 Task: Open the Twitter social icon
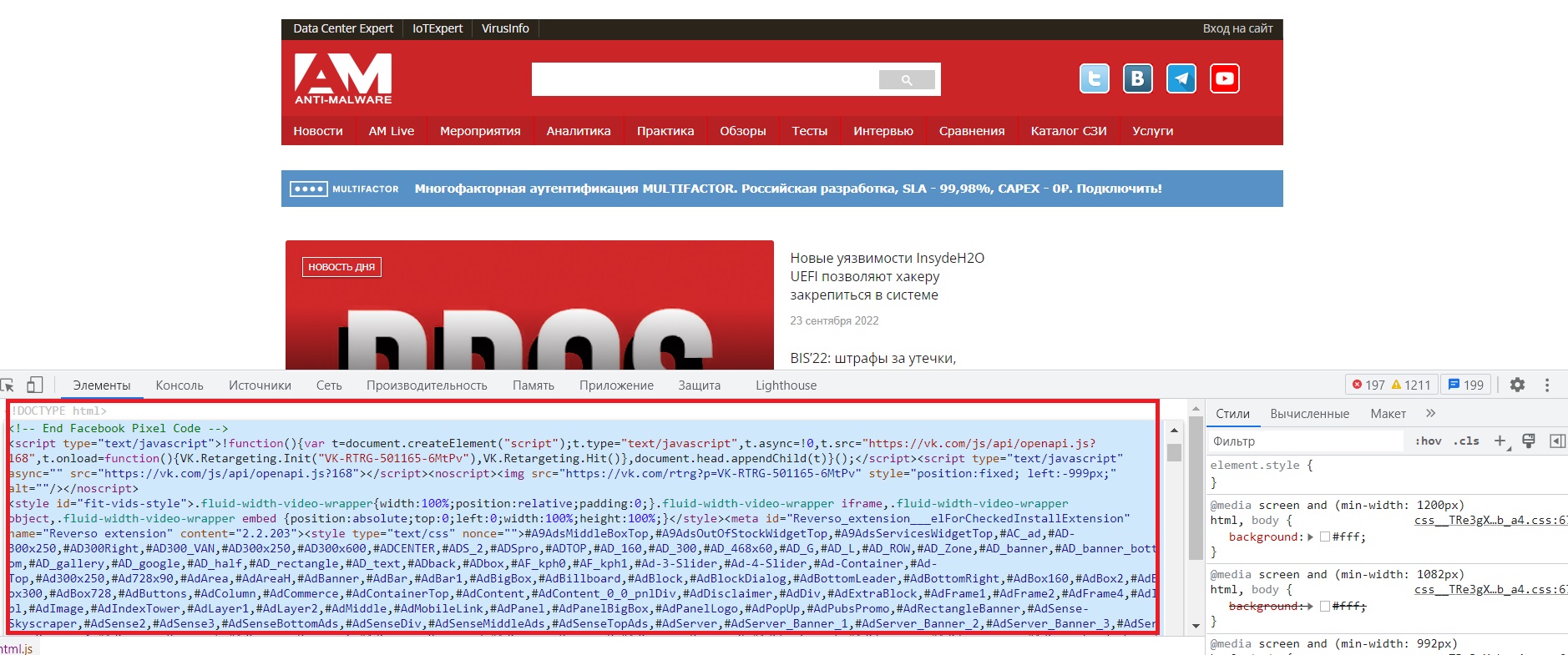[x=1095, y=78]
